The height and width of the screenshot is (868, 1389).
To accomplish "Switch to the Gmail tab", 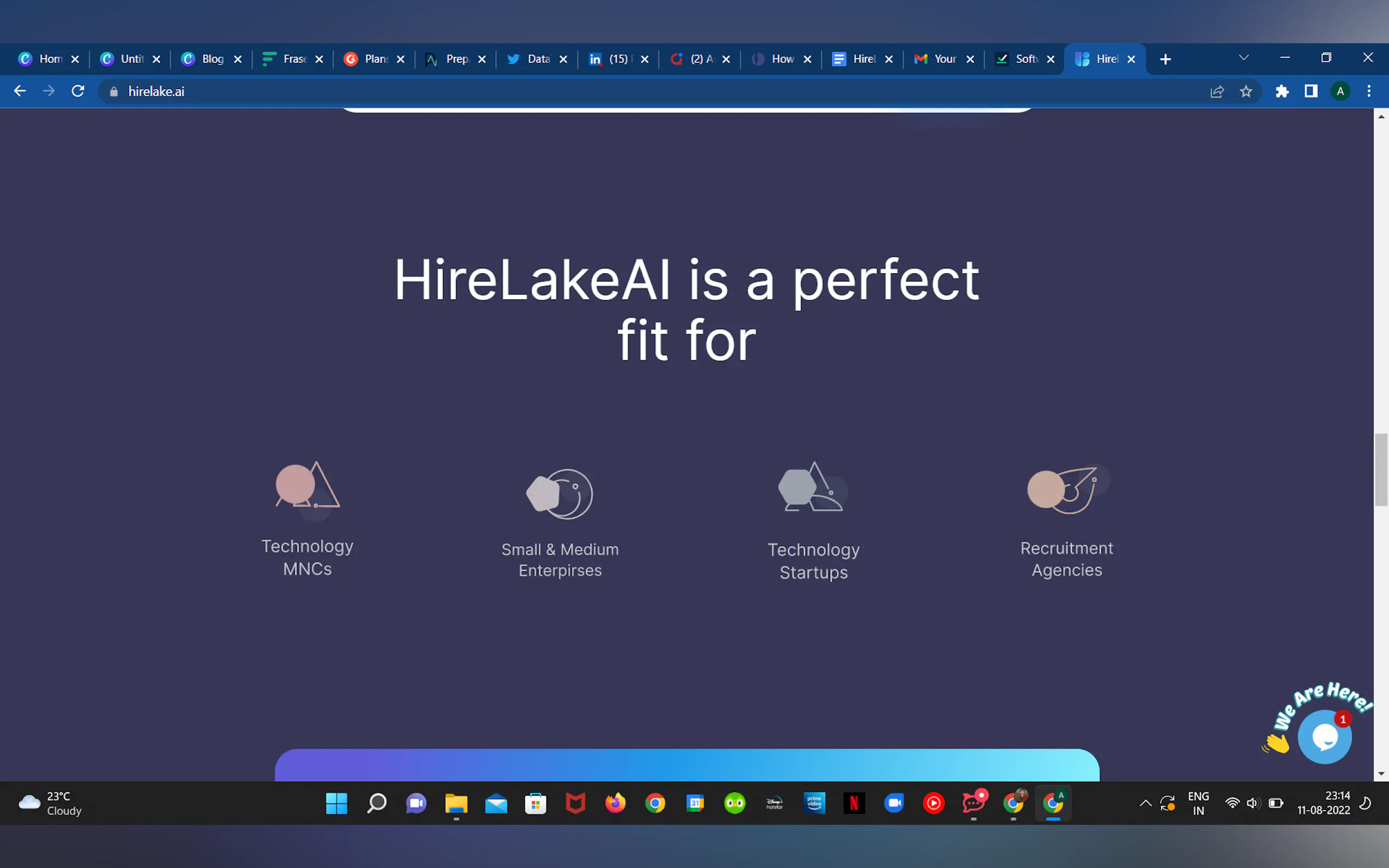I will click(935, 59).
